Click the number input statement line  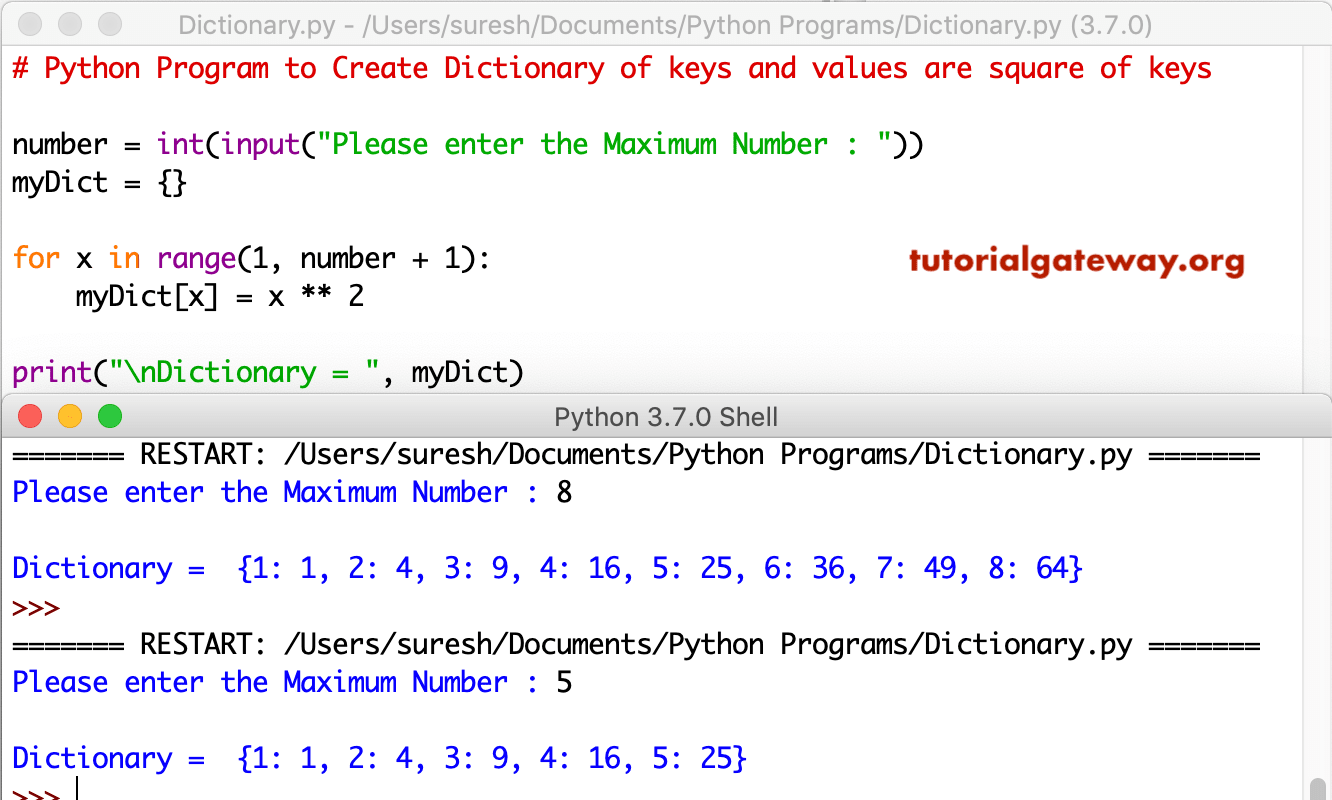click(x=465, y=144)
